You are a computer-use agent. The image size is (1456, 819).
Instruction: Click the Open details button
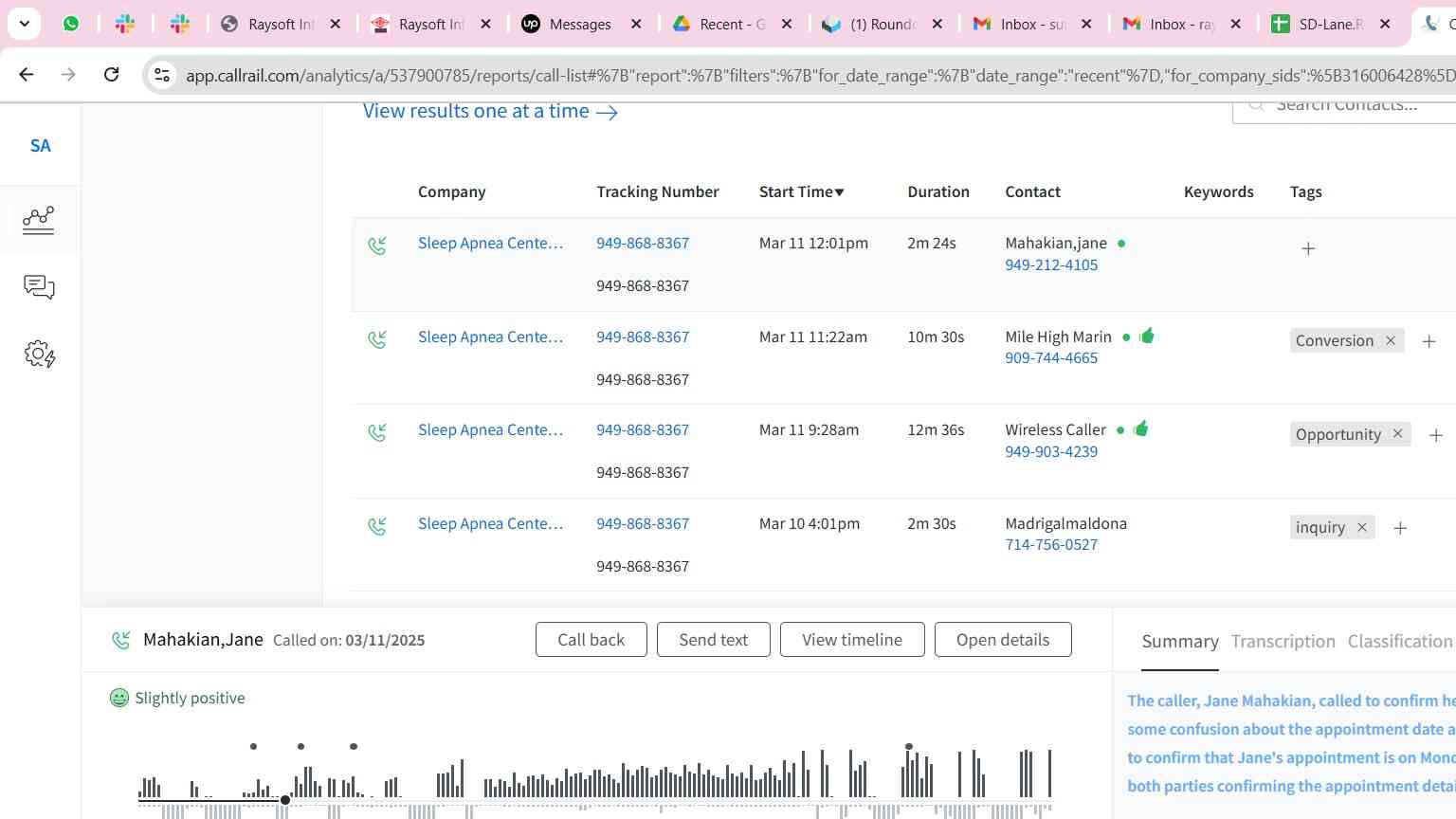1003,640
